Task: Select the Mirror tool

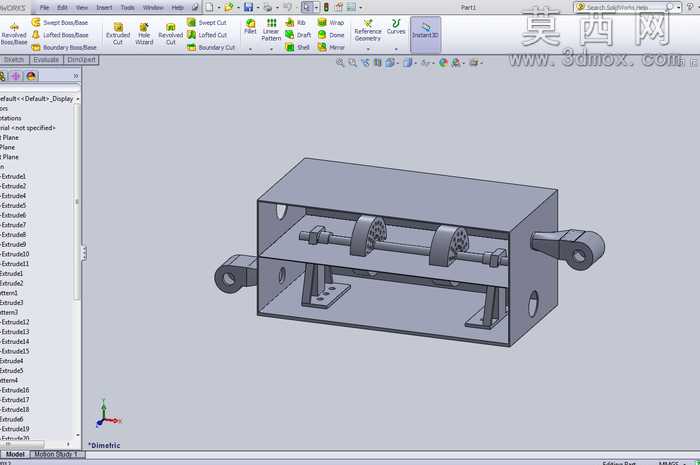Action: click(331, 47)
